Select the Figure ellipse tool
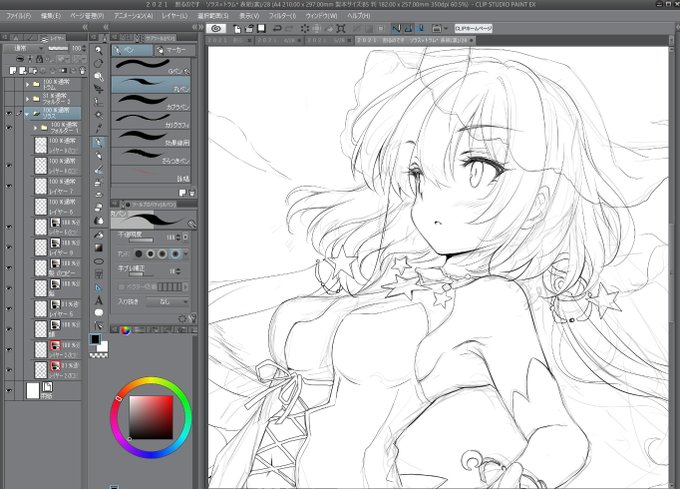The height and width of the screenshot is (489, 680). pos(99,261)
